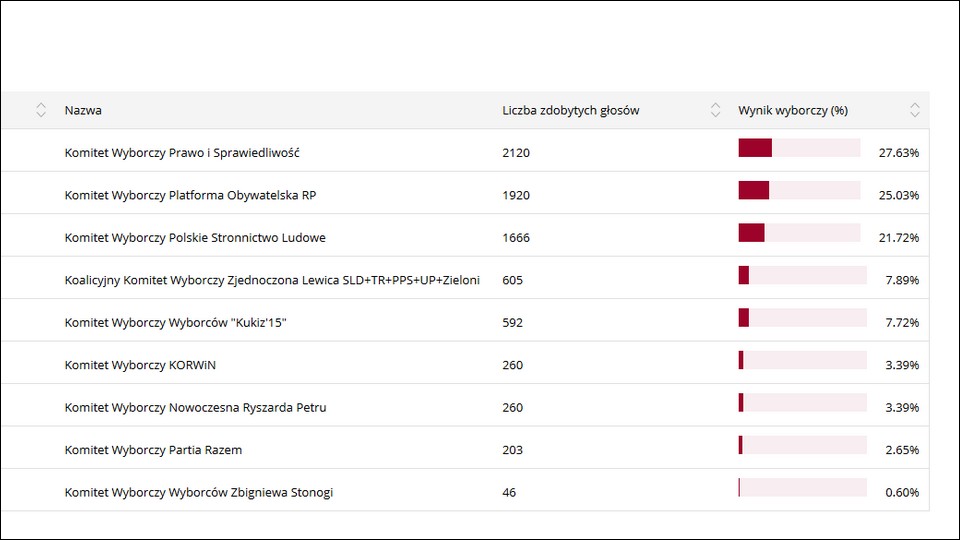This screenshot has height=540, width=960.
Task: Click the Zjednoczona Lewica coalition committee name
Action: [272, 280]
